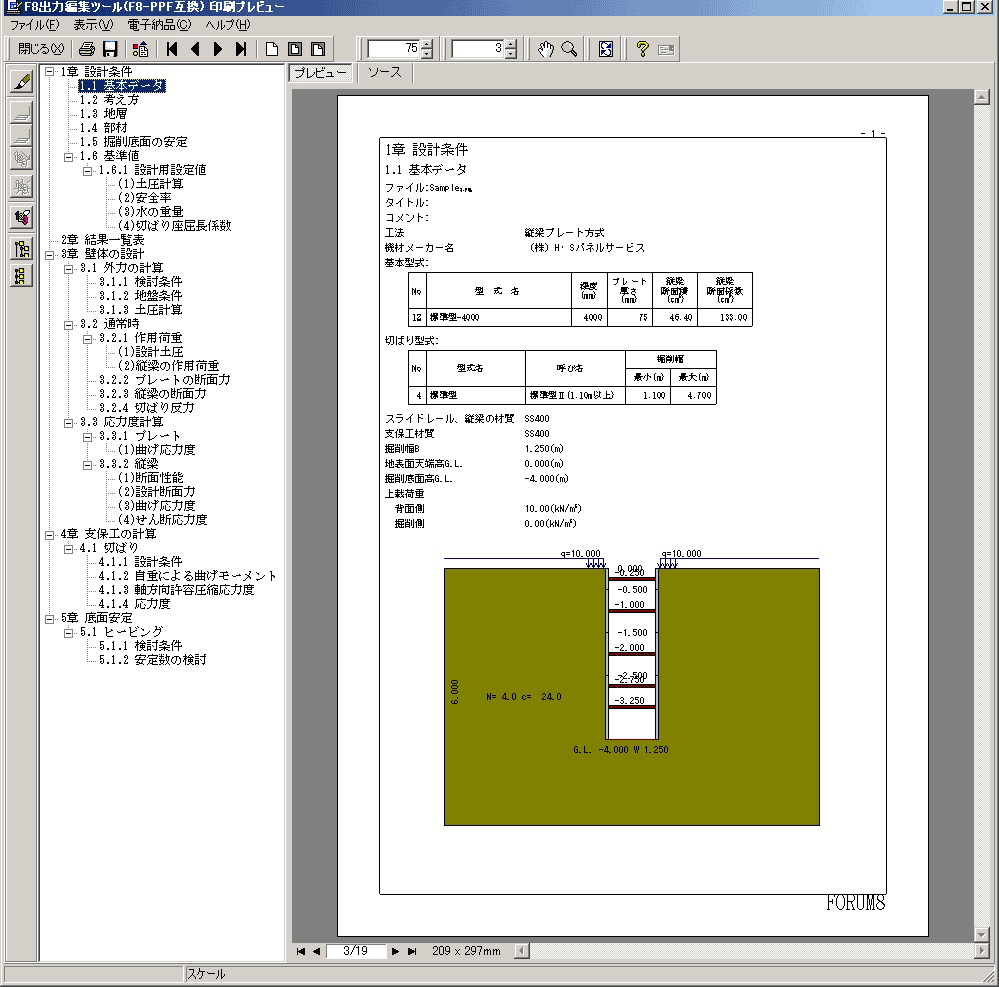Collapse the 3章 壁体の設計 node

point(50,254)
